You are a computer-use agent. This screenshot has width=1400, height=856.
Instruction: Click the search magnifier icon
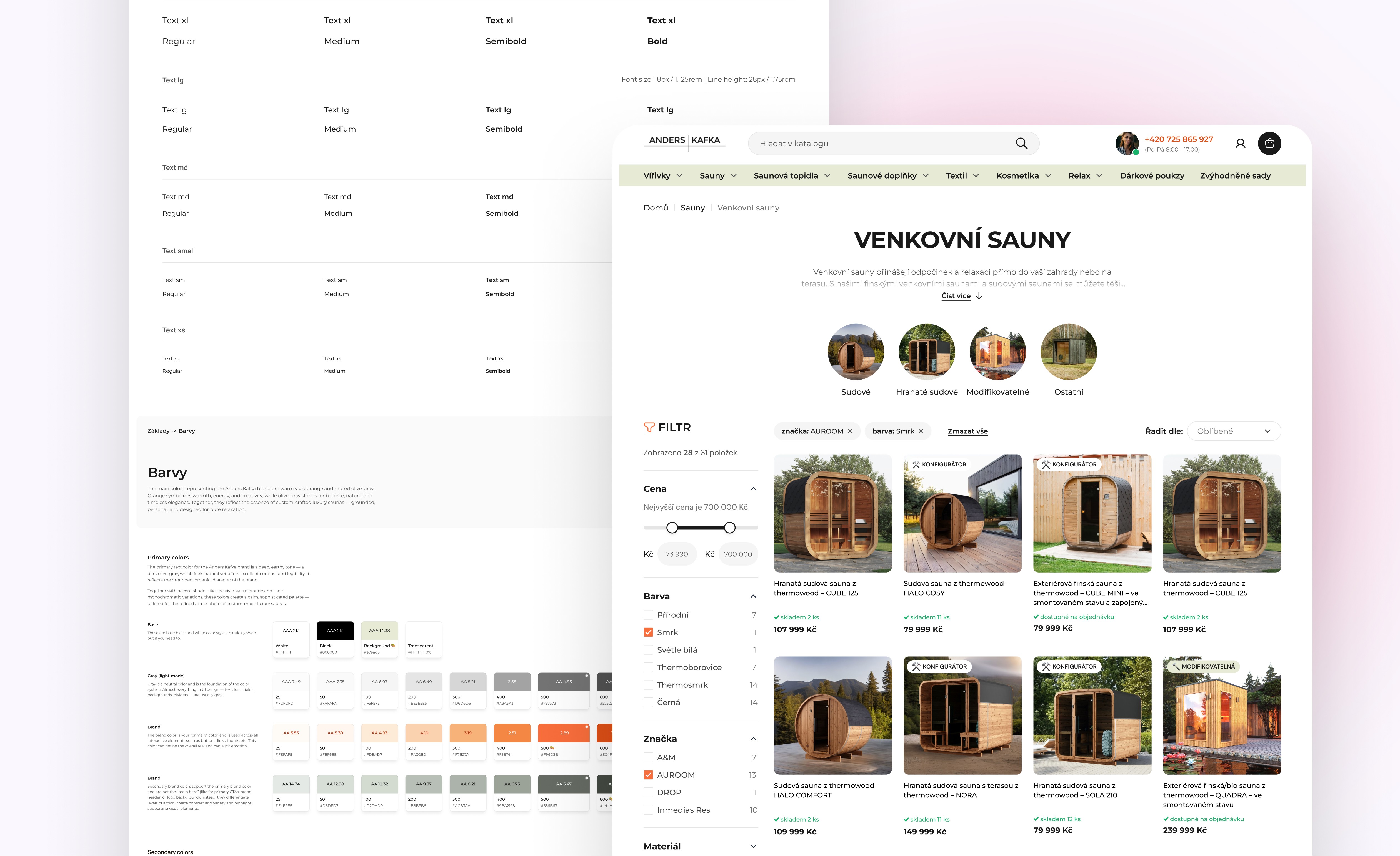tap(1021, 144)
